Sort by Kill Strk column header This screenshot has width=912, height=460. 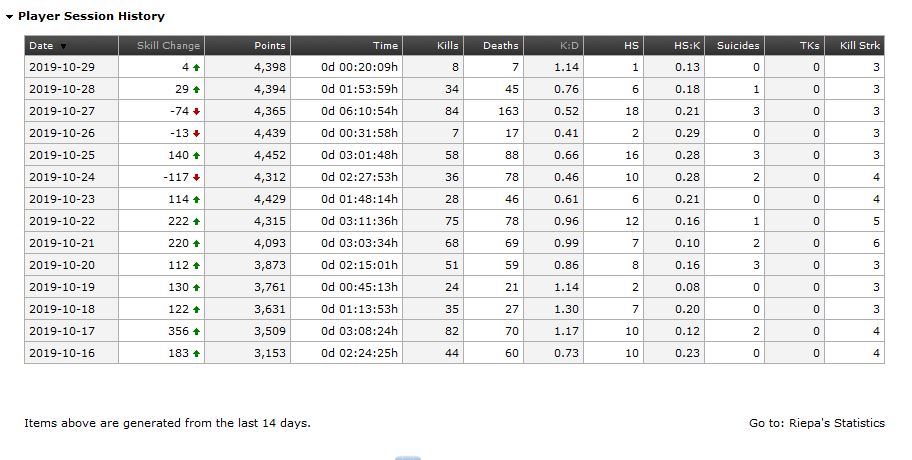click(x=860, y=45)
